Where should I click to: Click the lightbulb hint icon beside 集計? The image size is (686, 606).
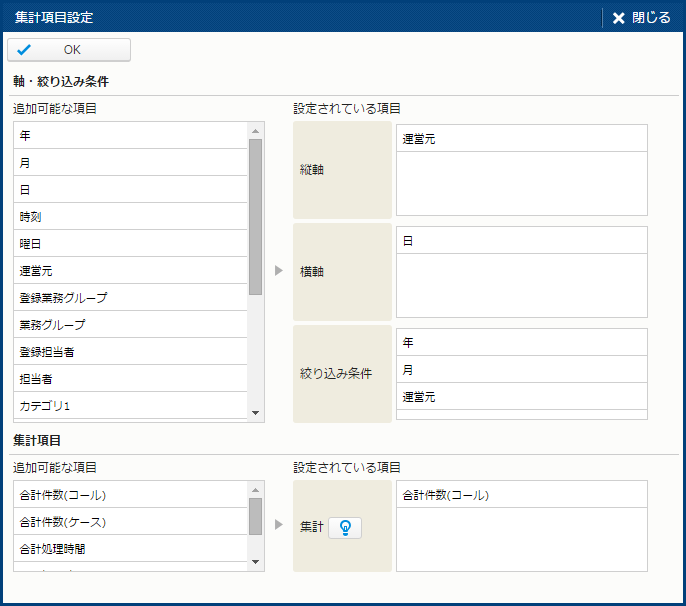[345, 527]
